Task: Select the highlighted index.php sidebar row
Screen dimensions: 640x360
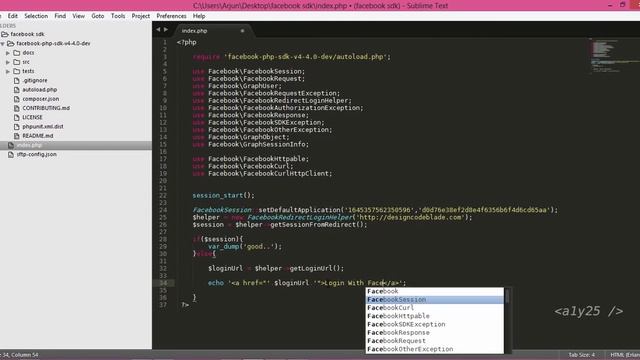Action: [x=76, y=145]
